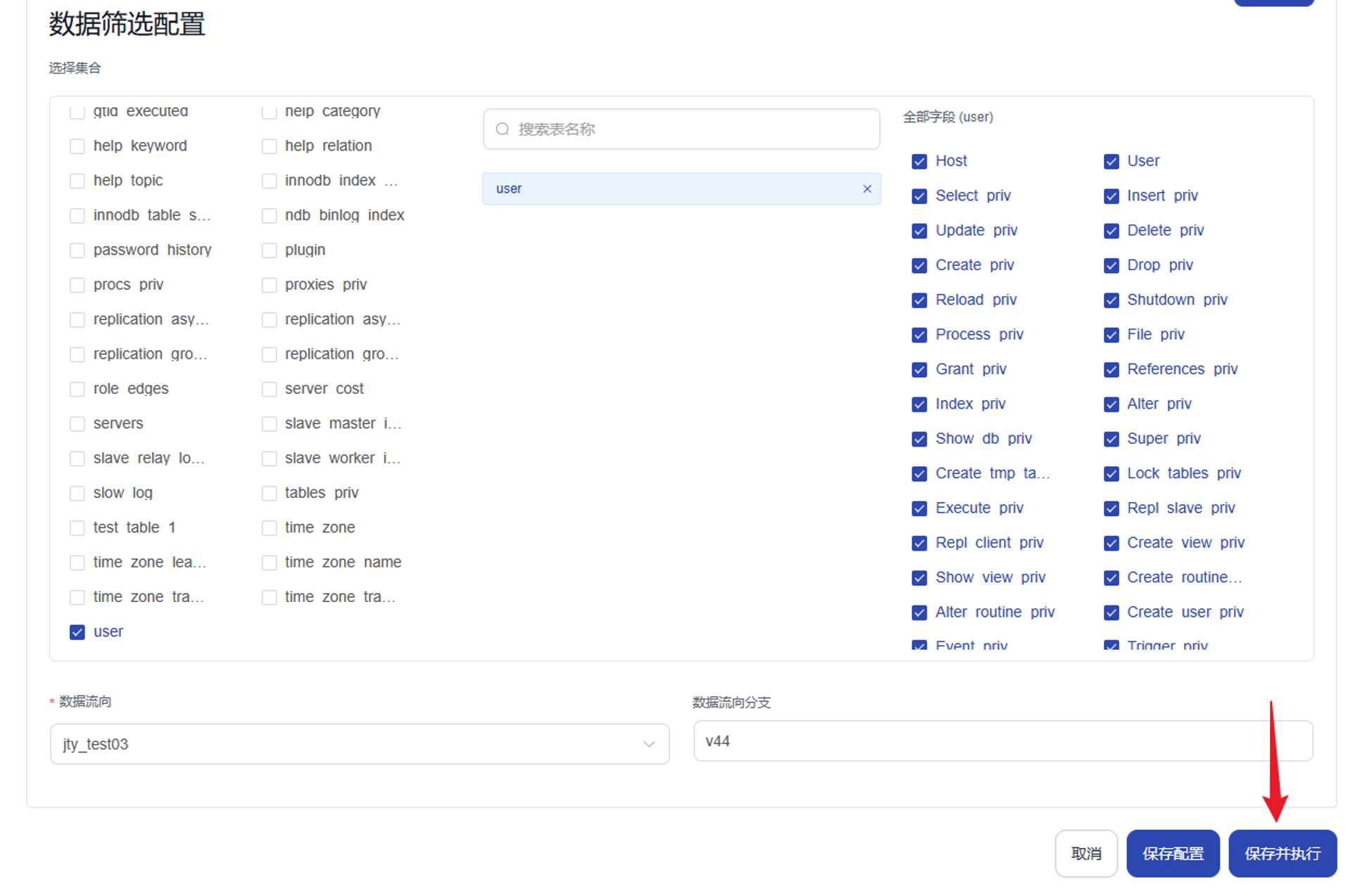Uncheck the Host field checkbox
Viewport: 1355px width, 896px height.
click(919, 162)
